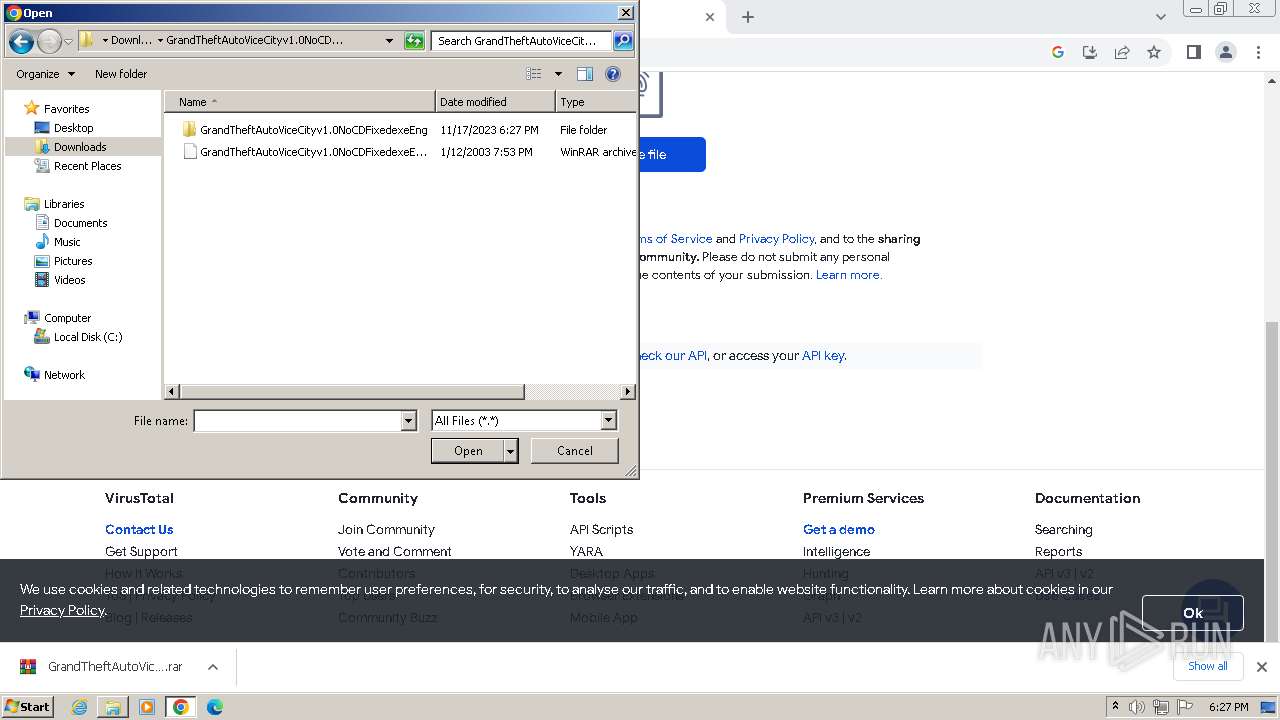1280x720 pixels.
Task: Select Pictures library
Action: 73,261
